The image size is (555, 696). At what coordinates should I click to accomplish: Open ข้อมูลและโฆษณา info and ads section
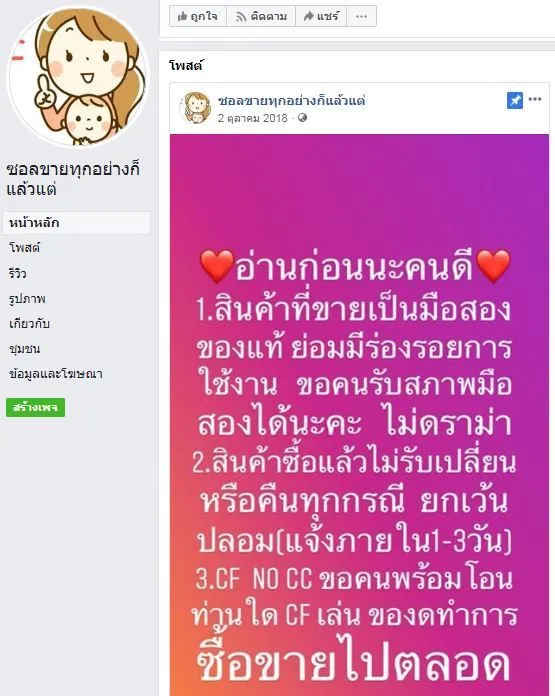56,374
